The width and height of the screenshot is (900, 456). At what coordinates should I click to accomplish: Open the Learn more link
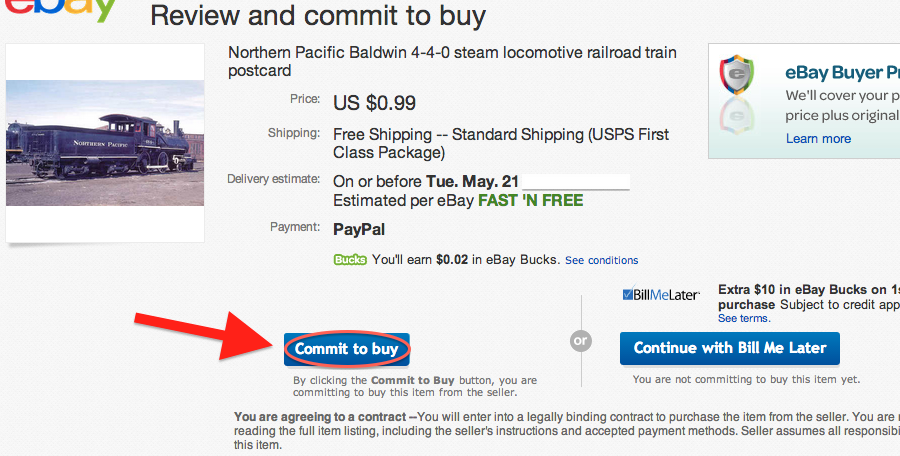818,139
